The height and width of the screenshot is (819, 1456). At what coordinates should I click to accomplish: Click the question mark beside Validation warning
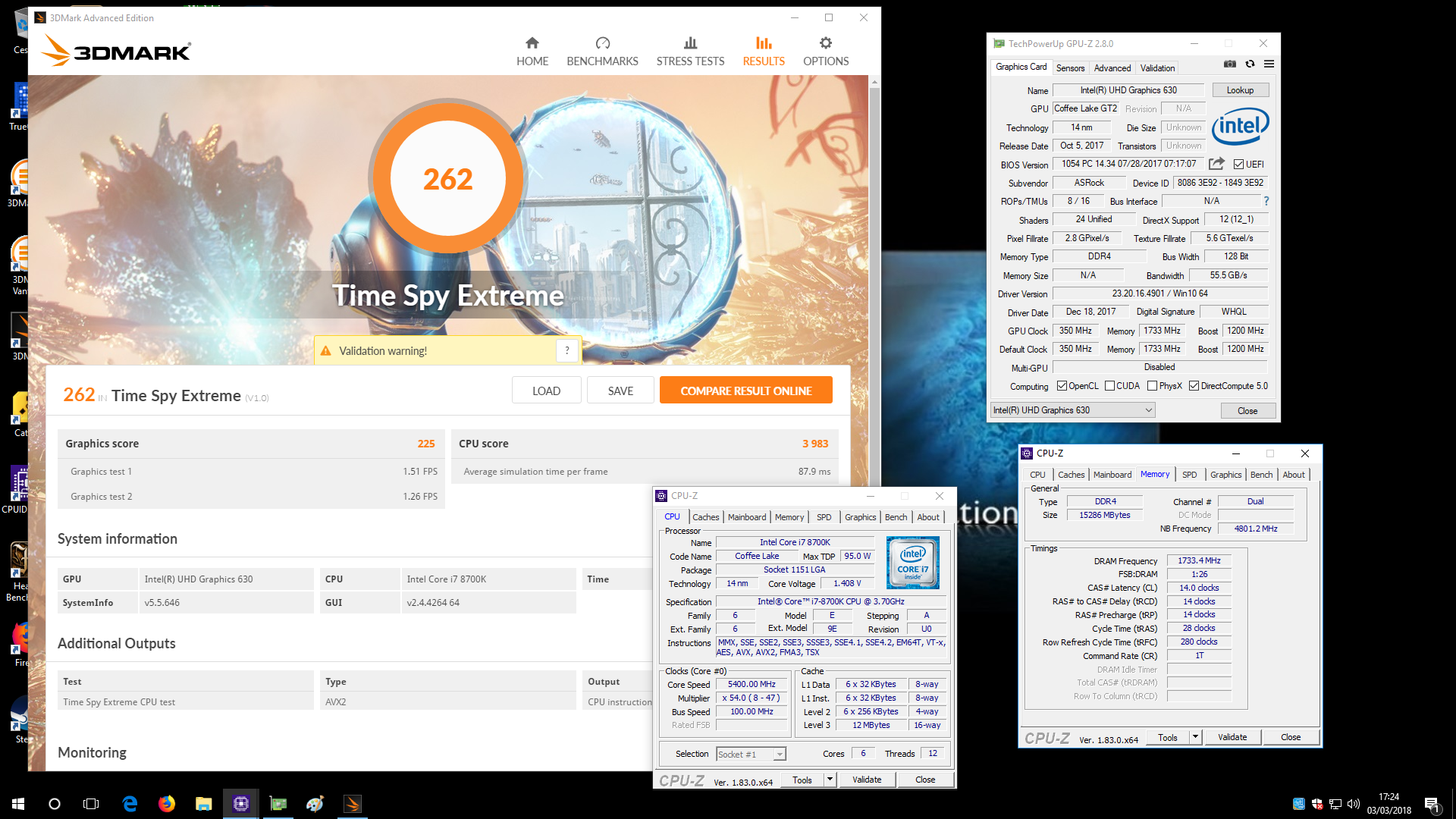(567, 350)
